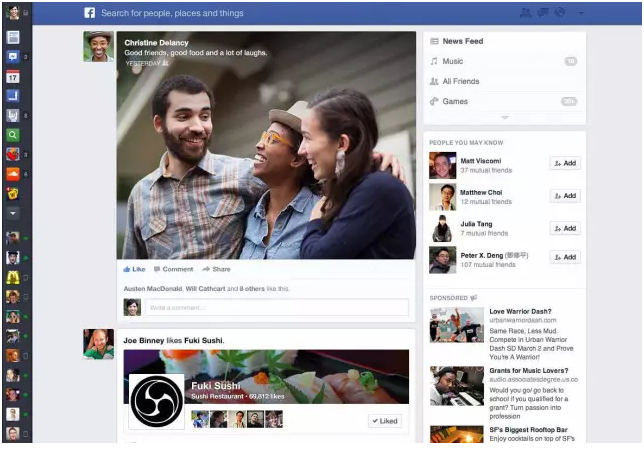
Task: Click the green search icon in sidebar
Action: [x=13, y=135]
